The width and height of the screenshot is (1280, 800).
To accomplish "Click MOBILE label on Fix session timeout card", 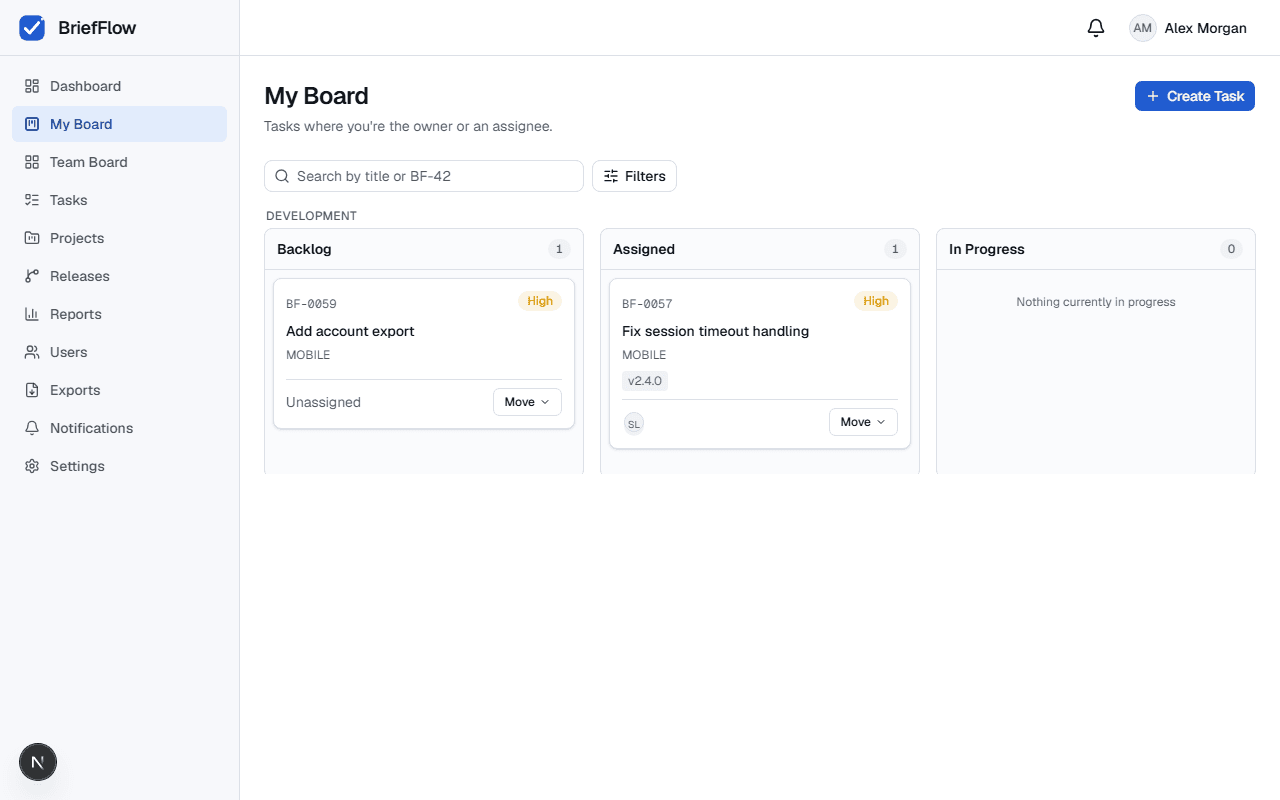I will pos(644,355).
